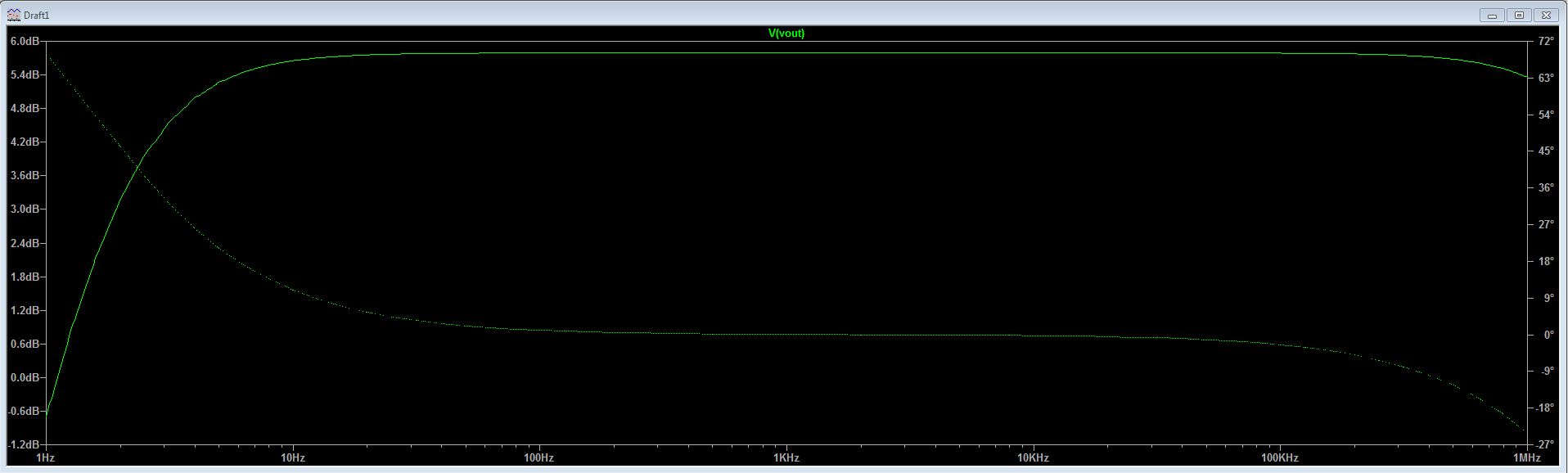The width and height of the screenshot is (1568, 473).
Task: Click the 4.2dB magnitude axis label
Action: coord(25,142)
